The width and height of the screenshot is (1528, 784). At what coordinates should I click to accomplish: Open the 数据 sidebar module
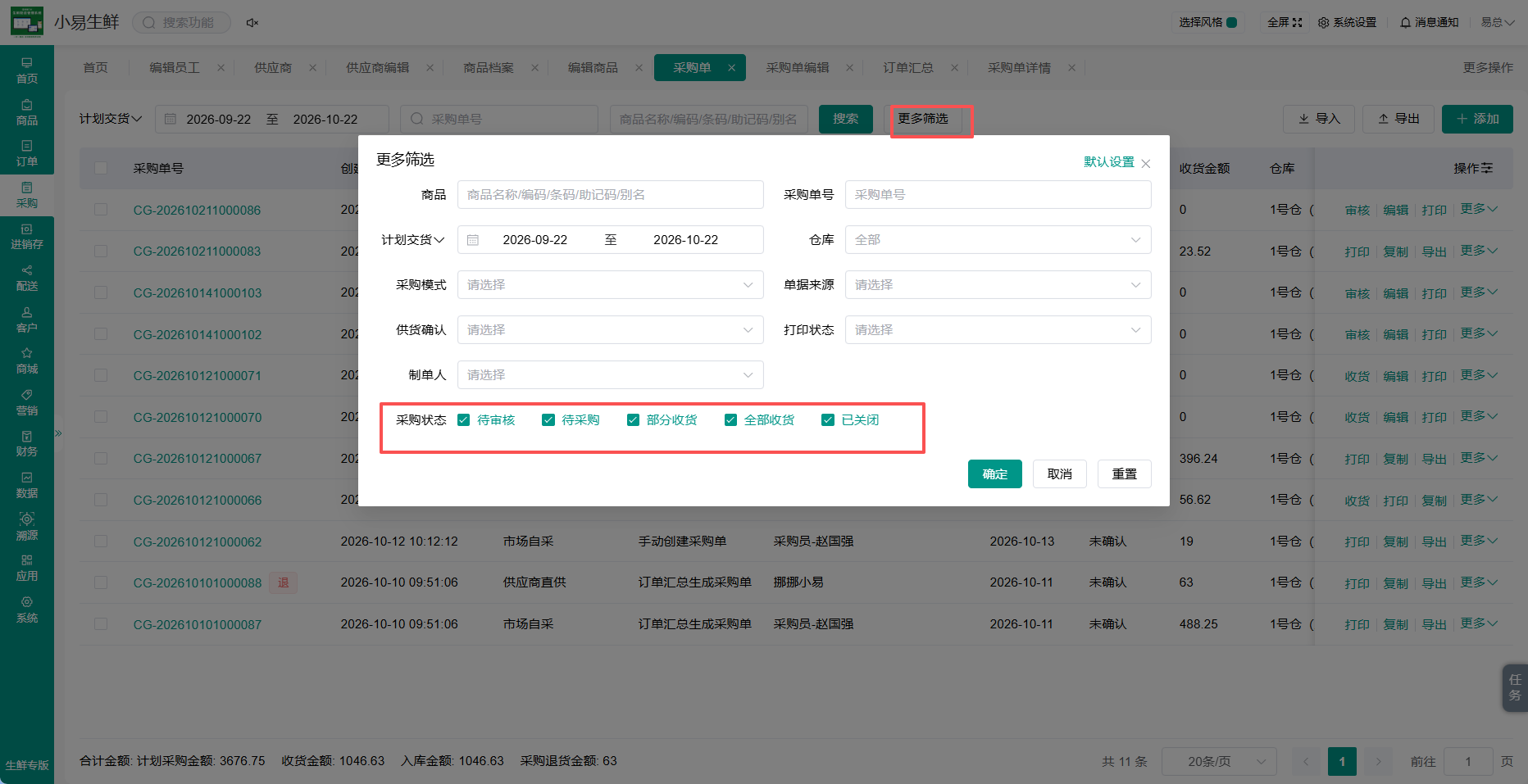[x=27, y=486]
